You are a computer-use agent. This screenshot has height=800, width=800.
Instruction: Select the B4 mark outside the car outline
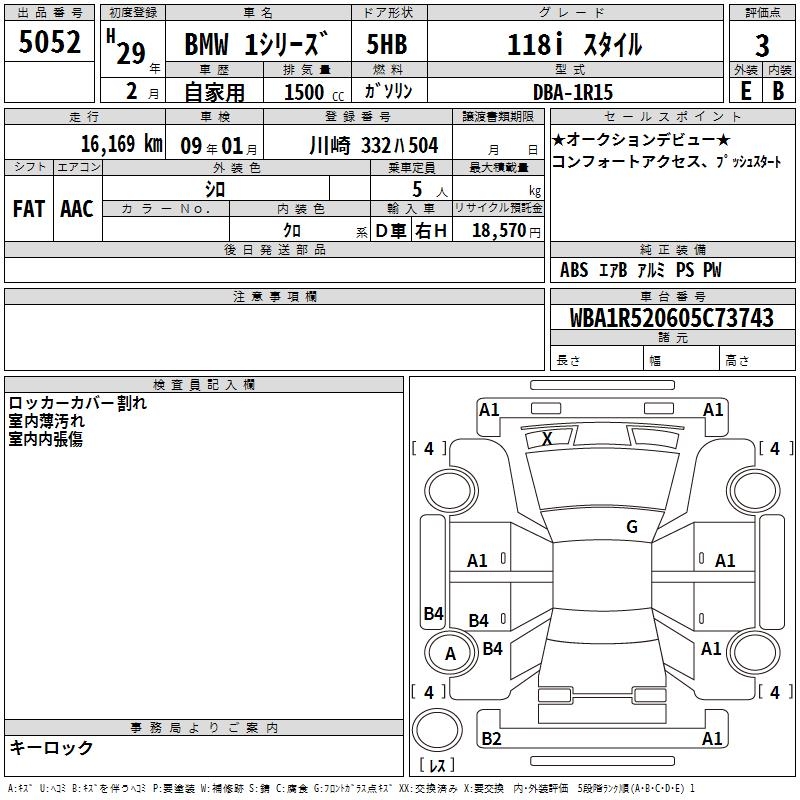[433, 614]
